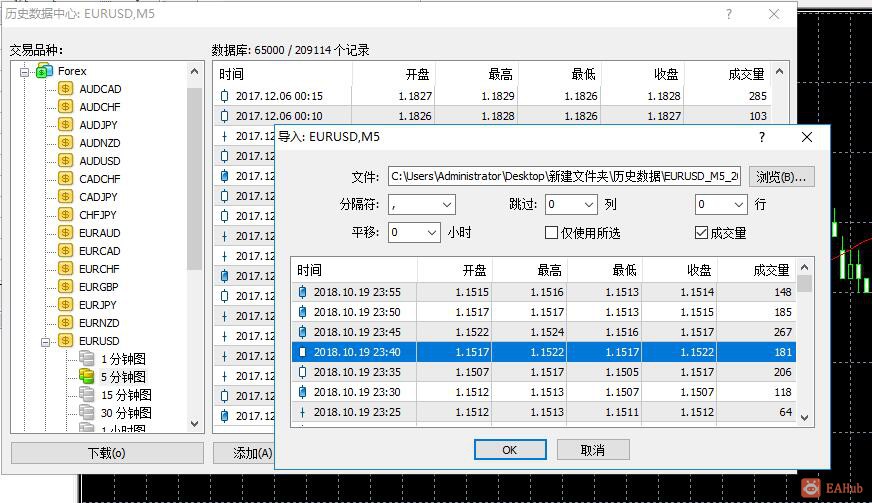Image resolution: width=872 pixels, height=503 pixels.
Task: Click the 15 分钟图 database icon
Action: (86, 394)
